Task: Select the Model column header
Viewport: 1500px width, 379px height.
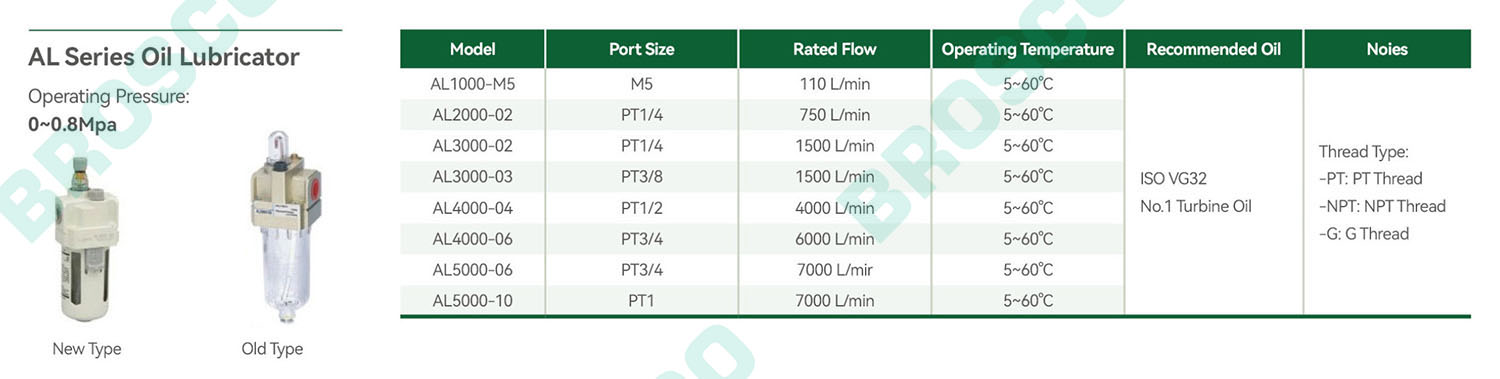Action: point(473,49)
